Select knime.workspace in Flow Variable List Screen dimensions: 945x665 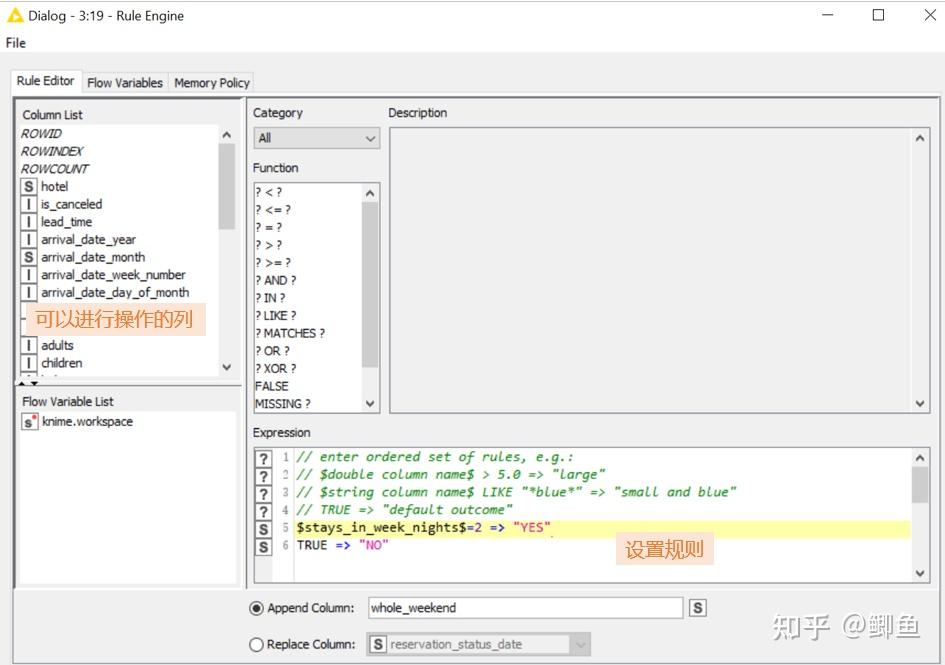(87, 421)
